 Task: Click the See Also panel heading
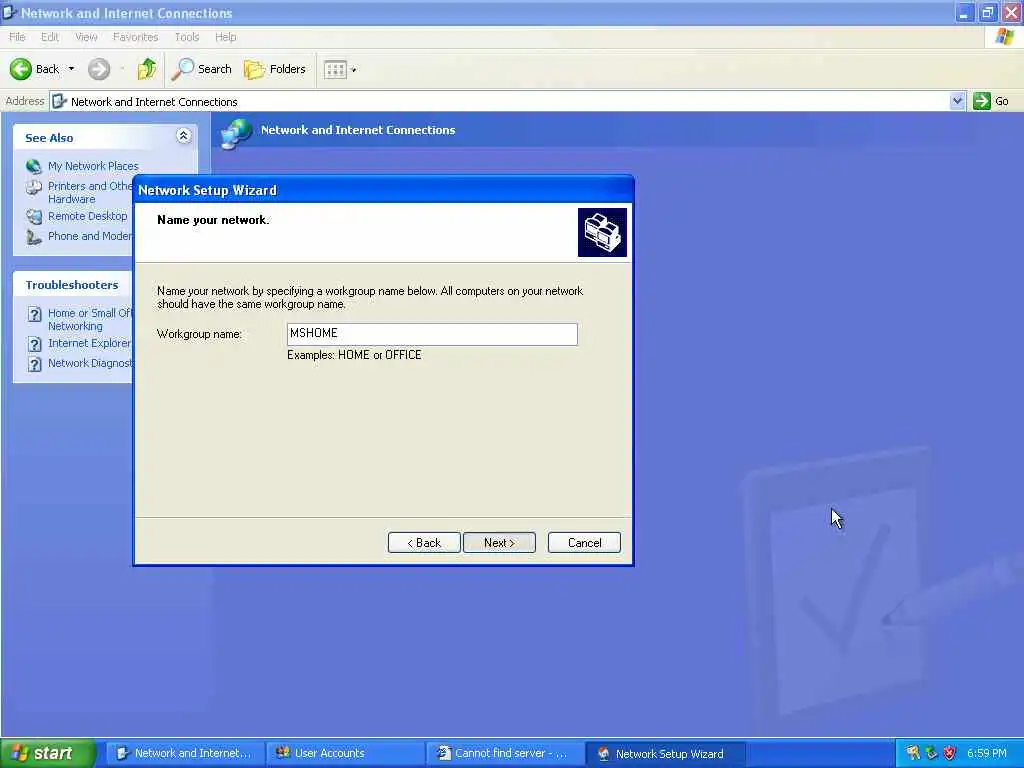(49, 138)
